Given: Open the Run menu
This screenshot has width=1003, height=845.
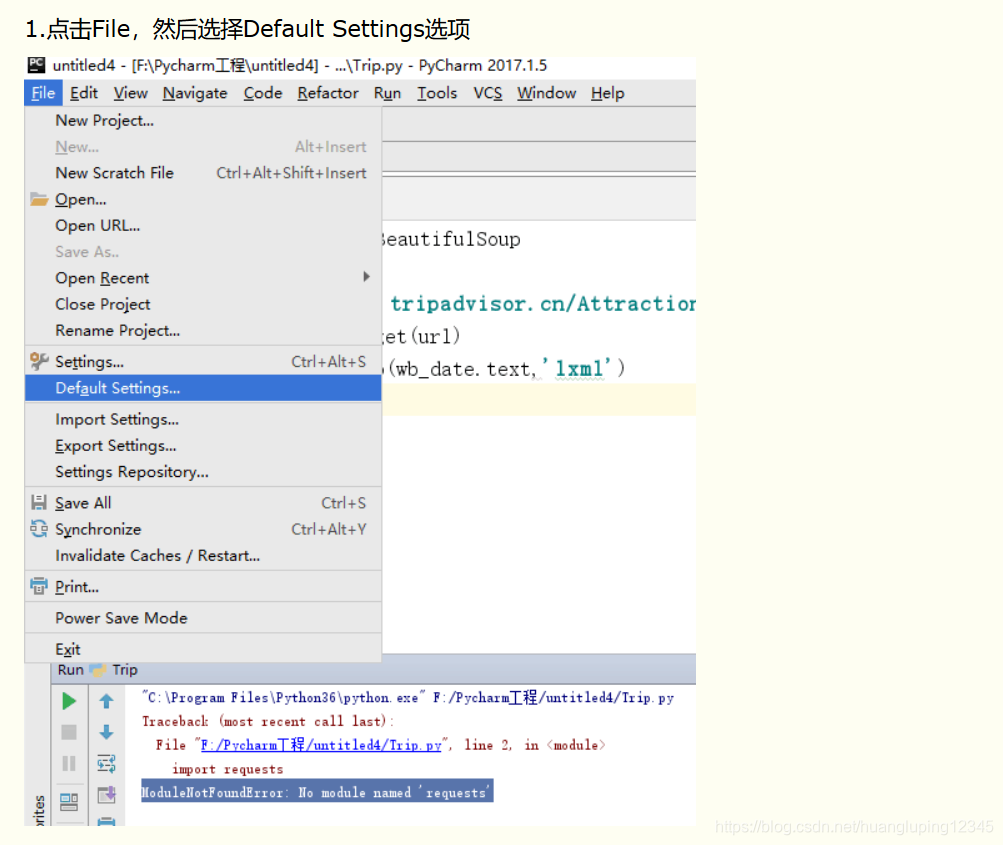Looking at the screenshot, I should (x=388, y=93).
